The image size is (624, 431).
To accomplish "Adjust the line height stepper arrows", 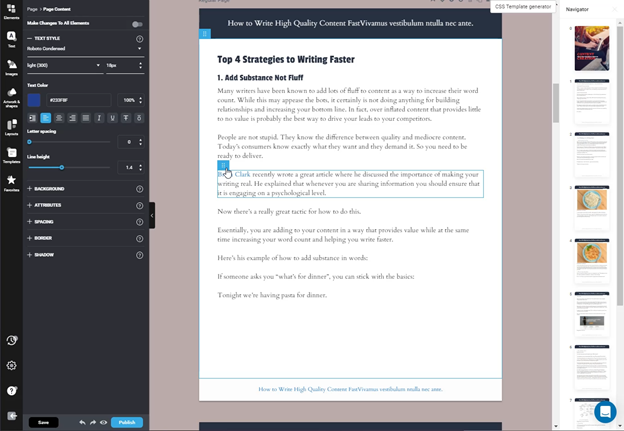I will 140,168.
